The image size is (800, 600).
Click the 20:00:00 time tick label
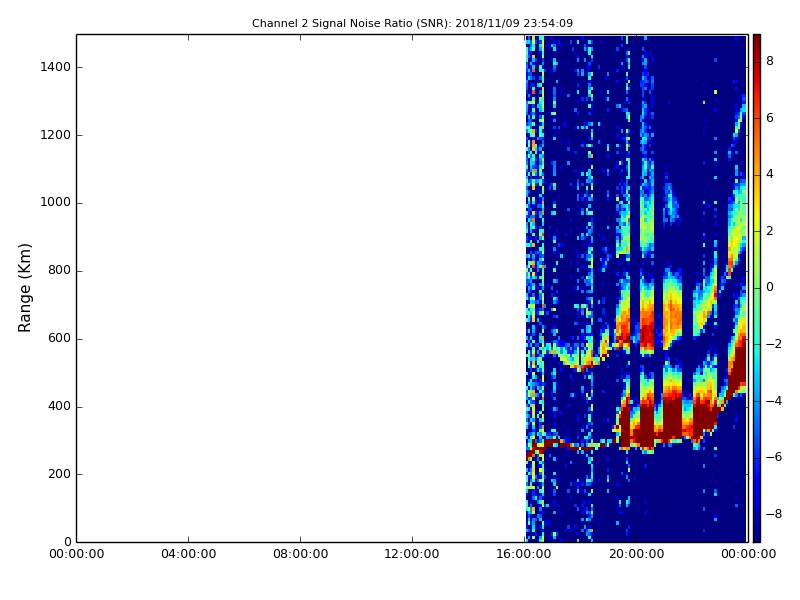(636, 554)
